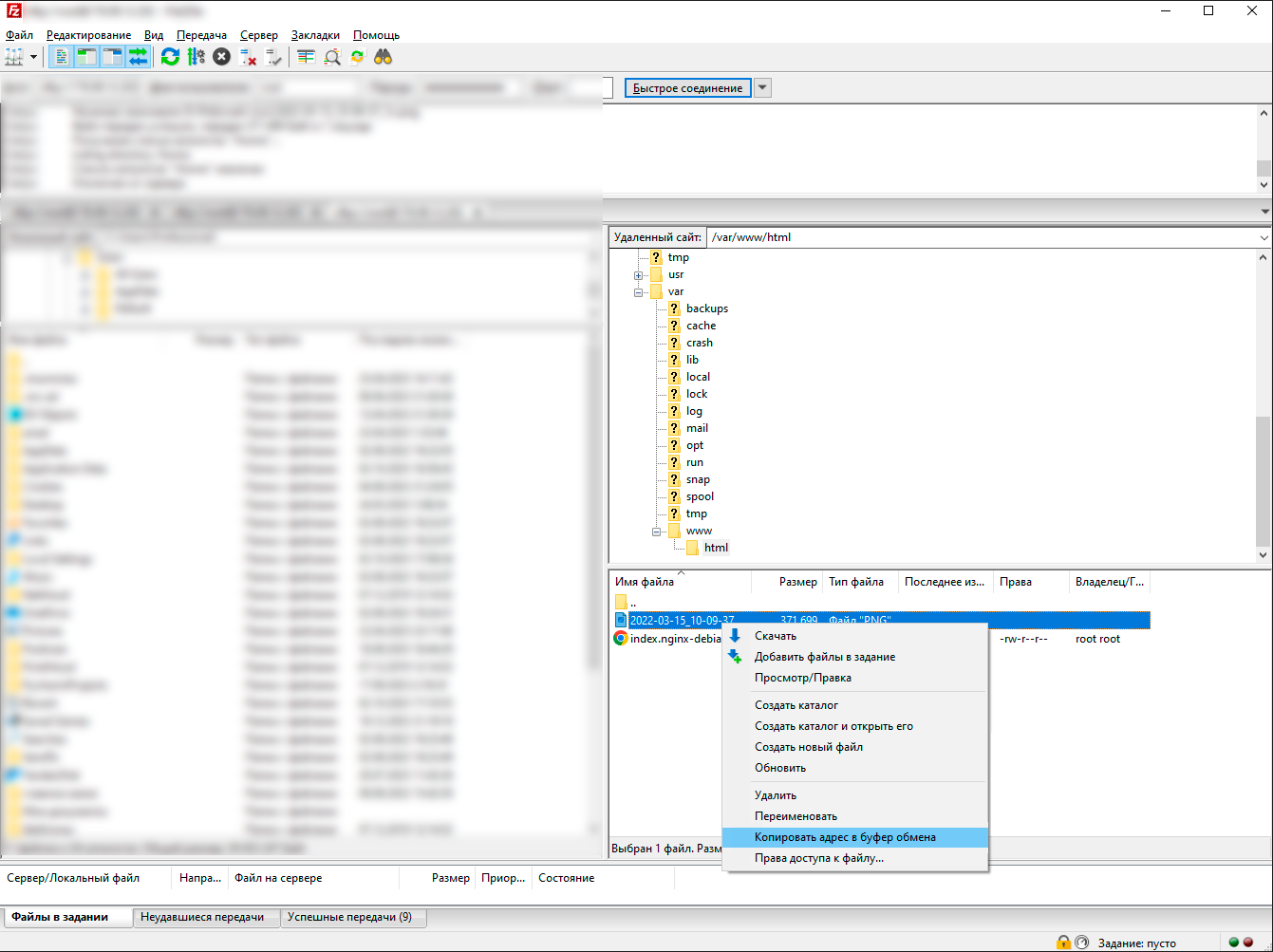1273x952 pixels.
Task: Expand the usr folder in remote tree
Action: [639, 275]
